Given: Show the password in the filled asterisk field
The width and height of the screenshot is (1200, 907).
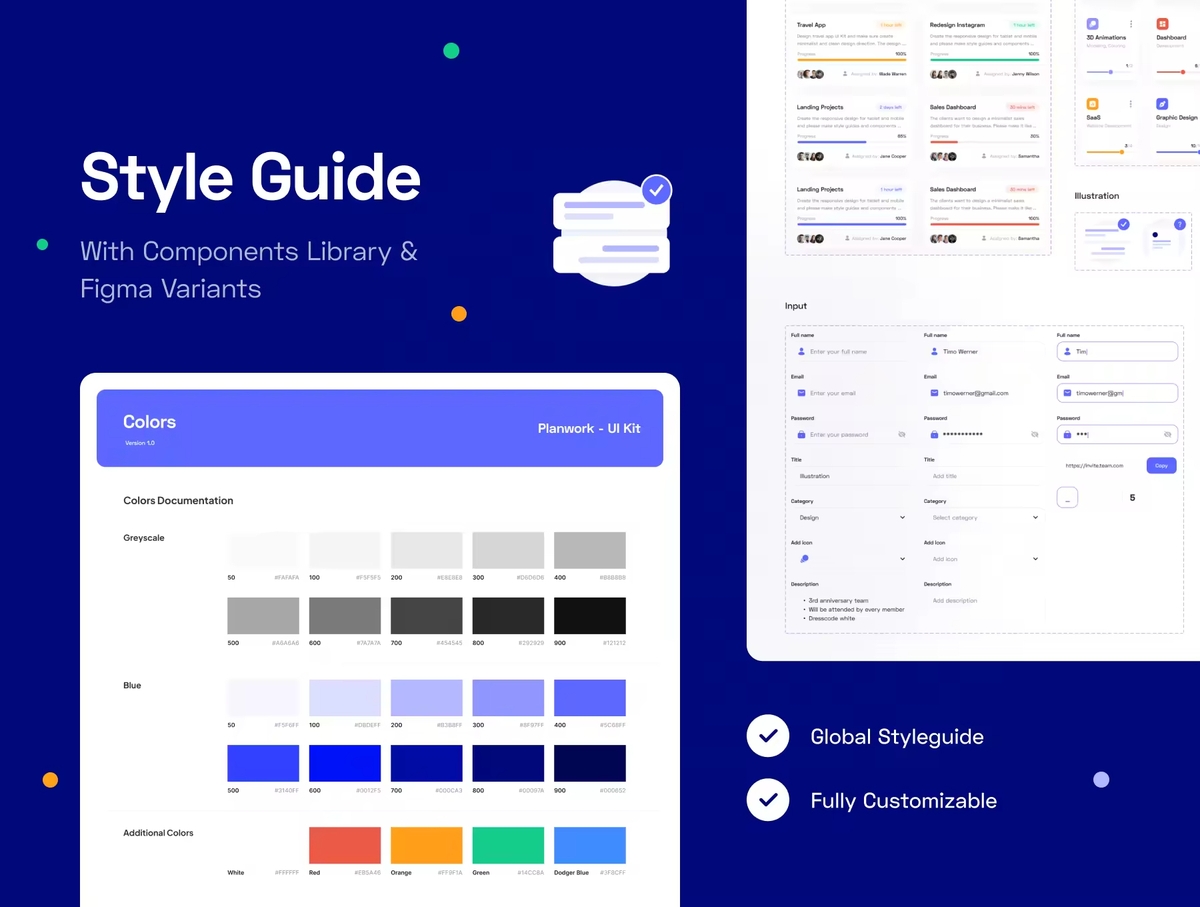Looking at the screenshot, I should (x=1034, y=435).
